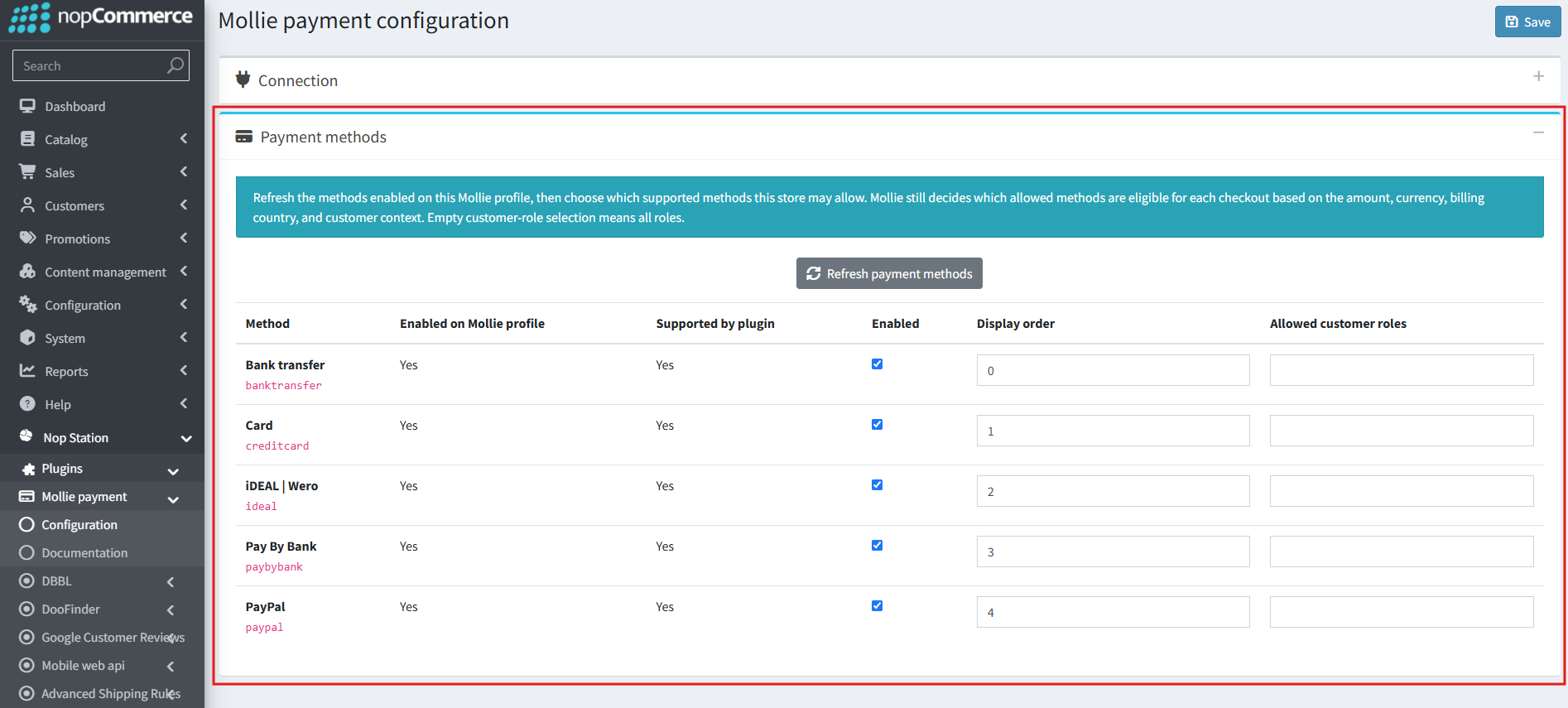Click the Customers person icon
The height and width of the screenshot is (708, 1568).
[x=28, y=205]
